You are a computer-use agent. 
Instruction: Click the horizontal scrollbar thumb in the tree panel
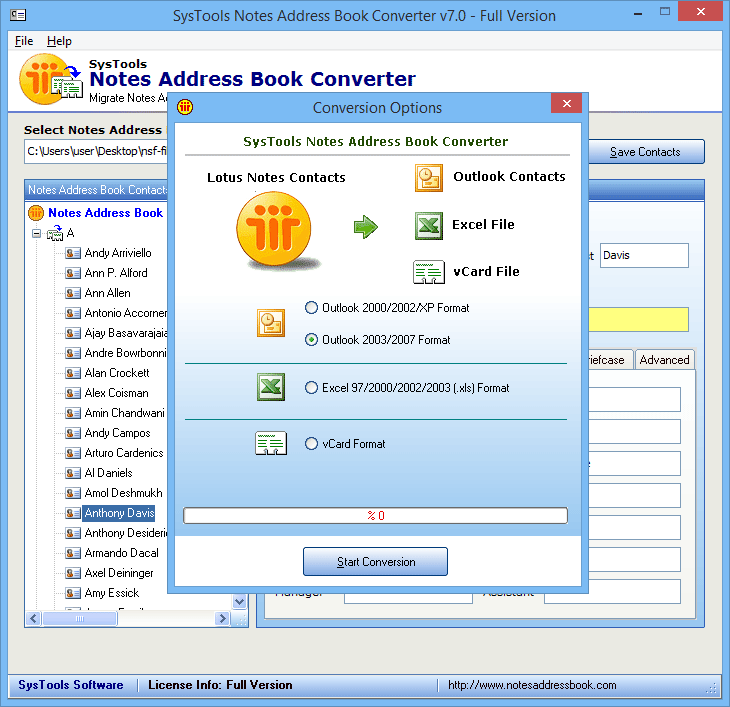(x=80, y=619)
